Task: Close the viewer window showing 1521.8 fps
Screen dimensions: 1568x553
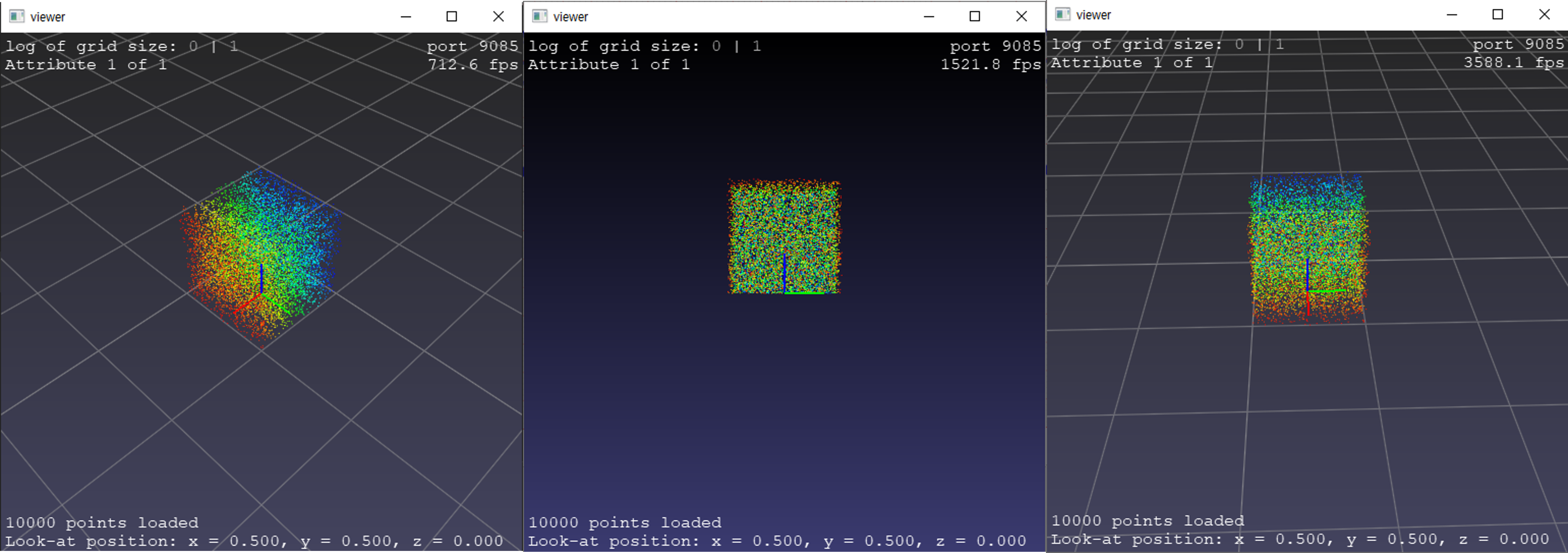Action: [x=1021, y=17]
